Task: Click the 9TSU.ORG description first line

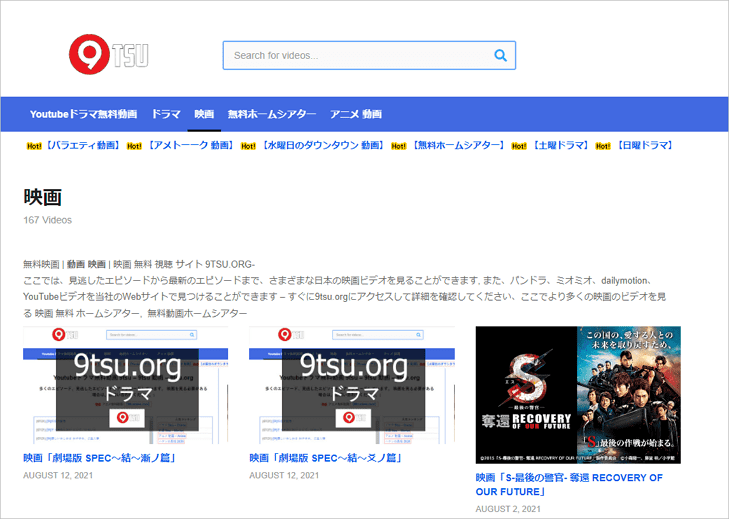Action: coord(139,264)
